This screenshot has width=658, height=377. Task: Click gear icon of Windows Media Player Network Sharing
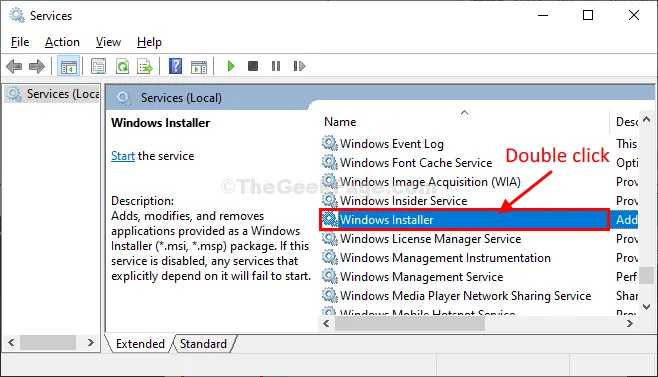tap(330, 295)
